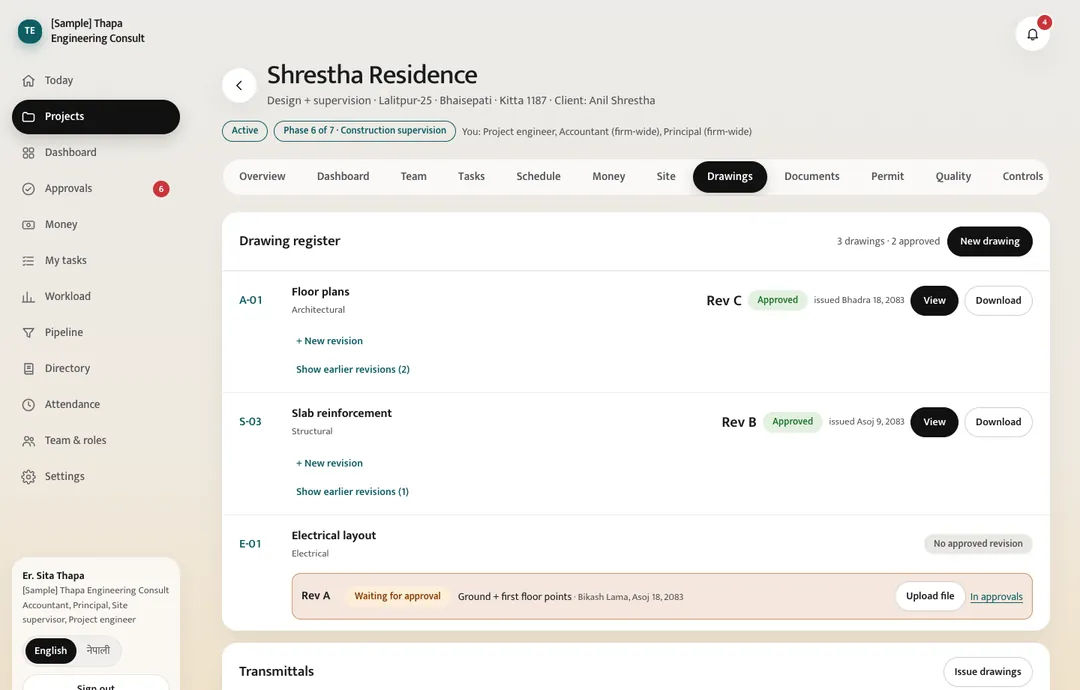Switch language to English
Screen dimensions: 1080x690
click(x=51, y=651)
